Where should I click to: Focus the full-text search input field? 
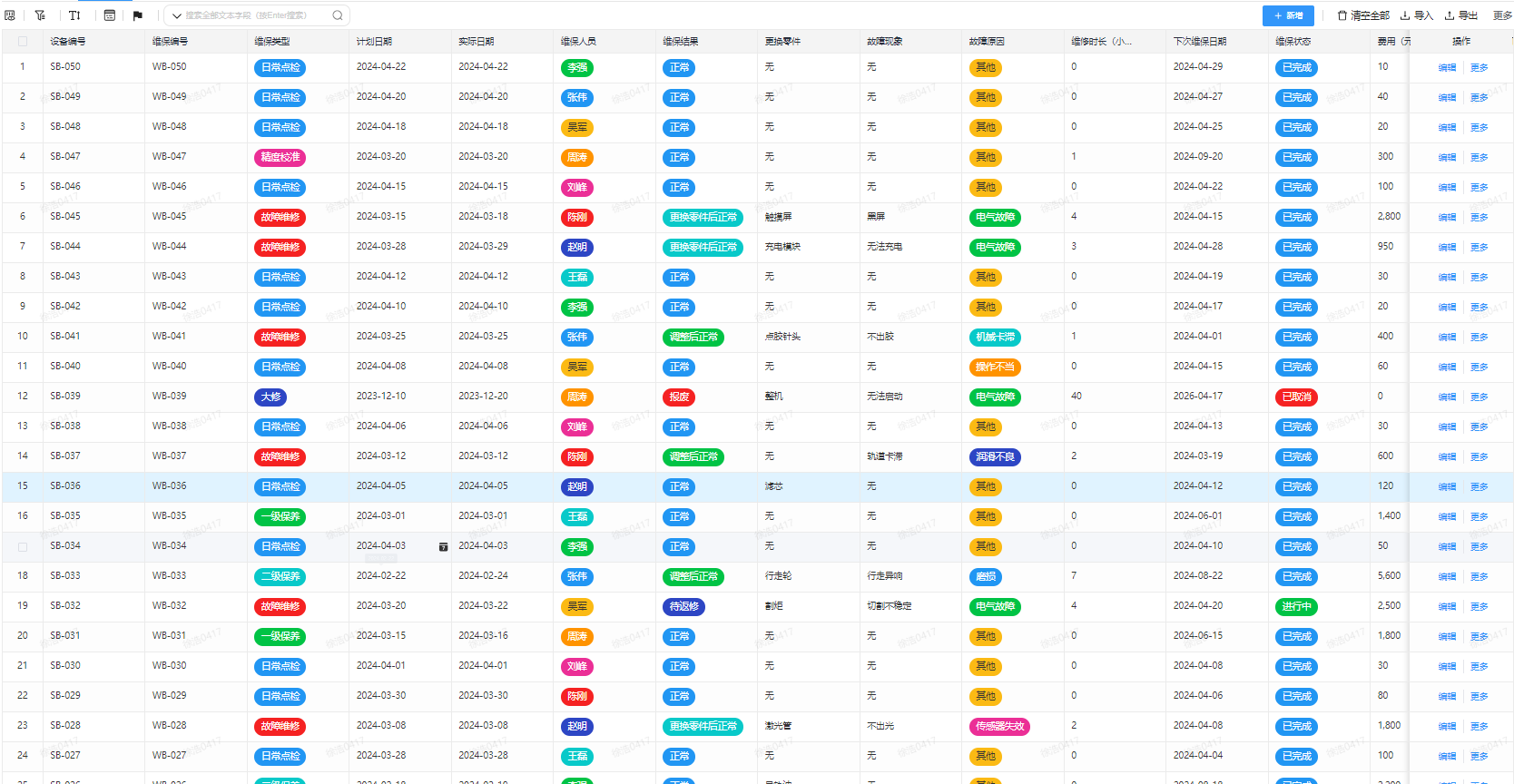[x=254, y=15]
